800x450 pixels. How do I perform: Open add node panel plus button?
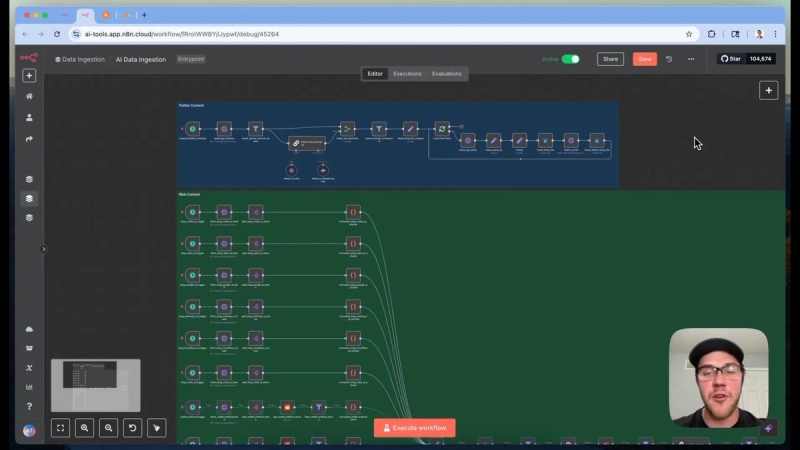pos(768,90)
